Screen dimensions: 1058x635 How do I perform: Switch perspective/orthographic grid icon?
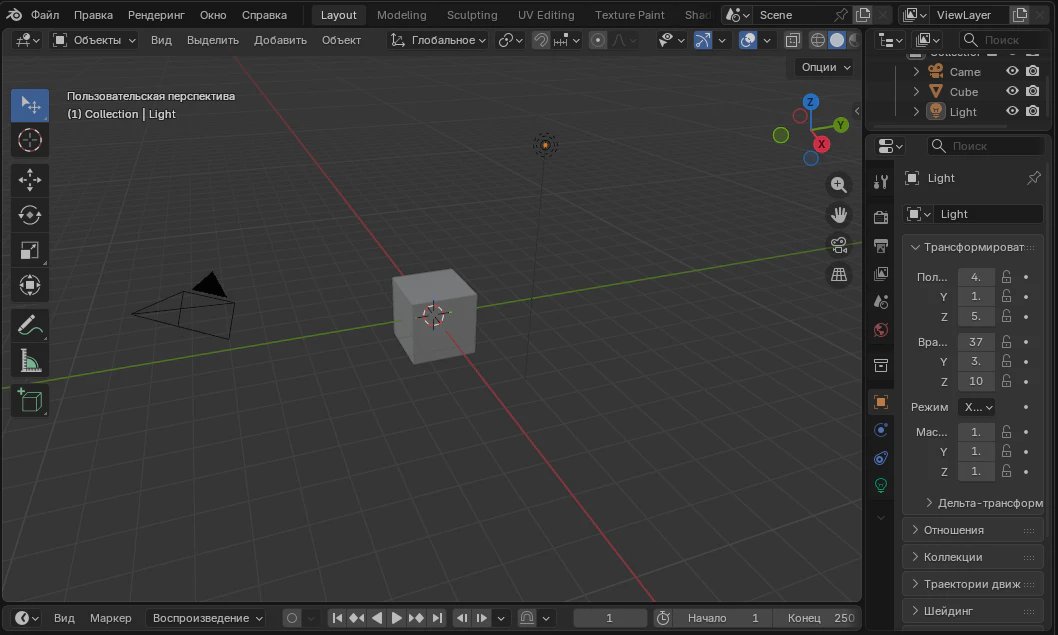[x=839, y=275]
